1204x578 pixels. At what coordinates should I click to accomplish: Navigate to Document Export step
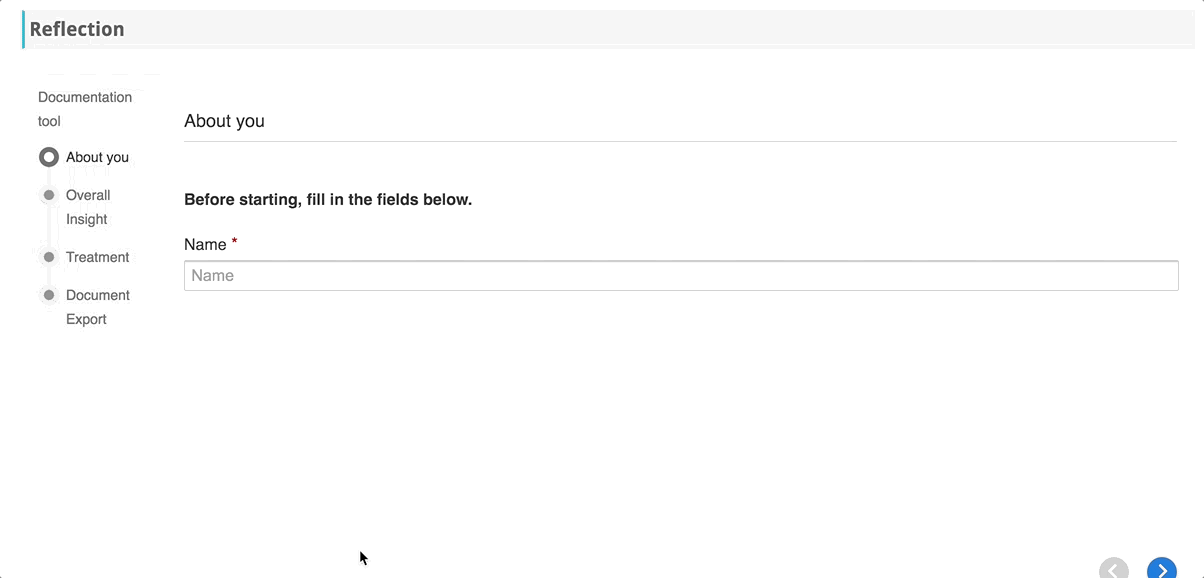97,307
